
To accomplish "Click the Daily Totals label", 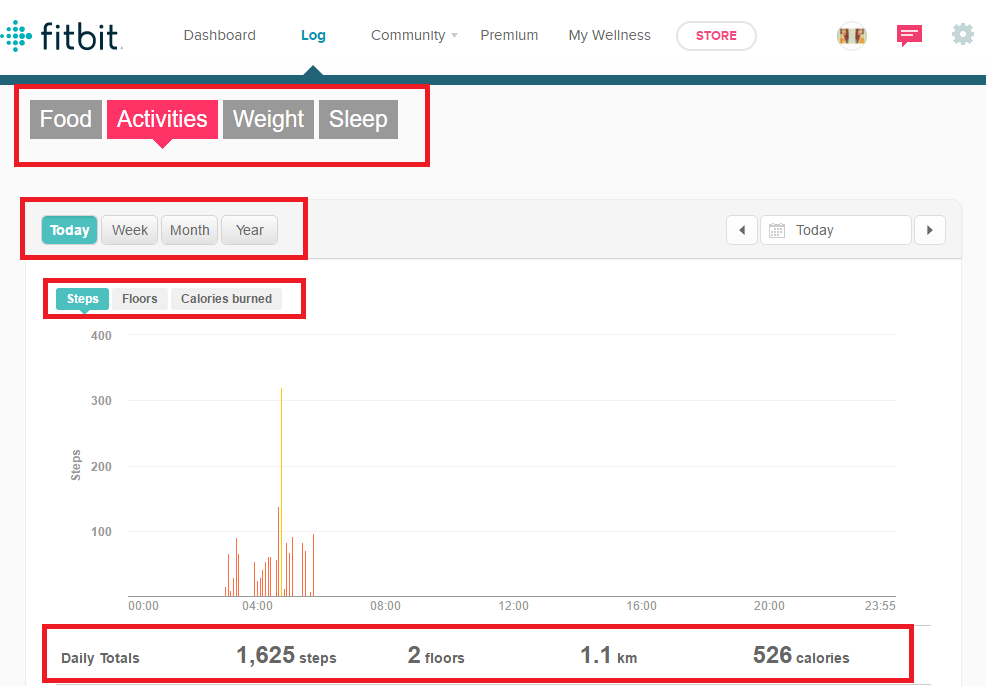I will 100,658.
